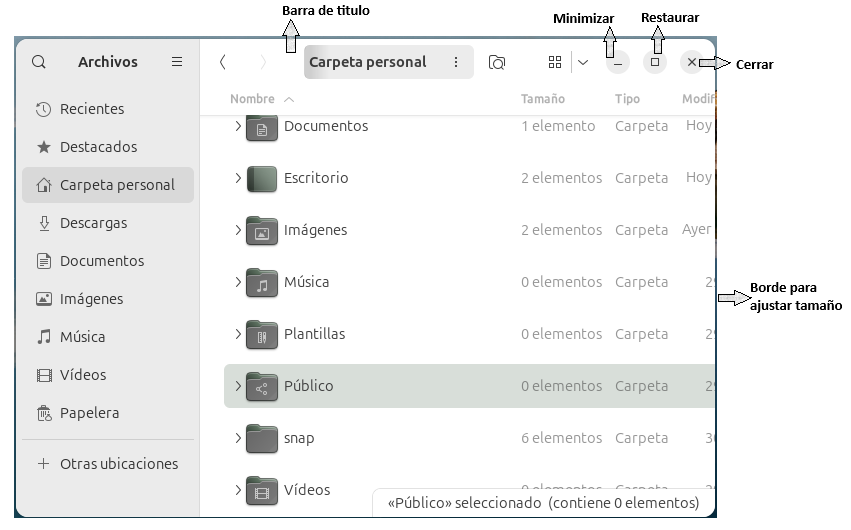Open Recientes in the sidebar
Viewport: 851px width, 530px height.
coord(91,109)
